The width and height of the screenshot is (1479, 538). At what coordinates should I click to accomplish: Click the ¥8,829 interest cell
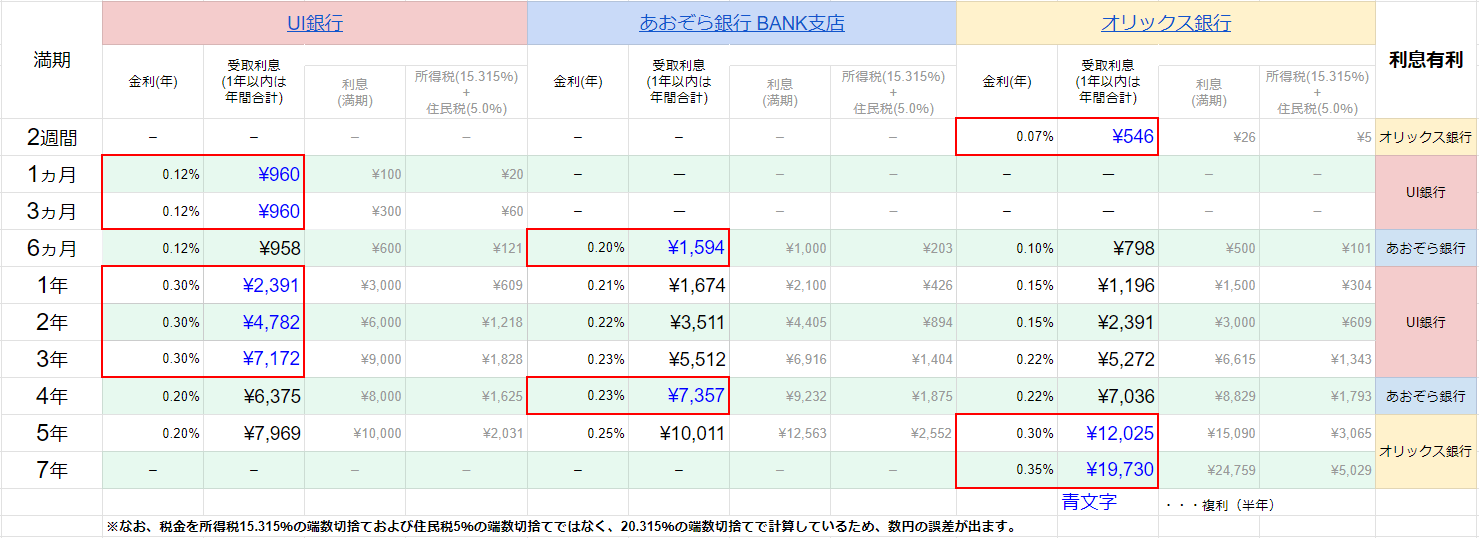coord(1209,396)
